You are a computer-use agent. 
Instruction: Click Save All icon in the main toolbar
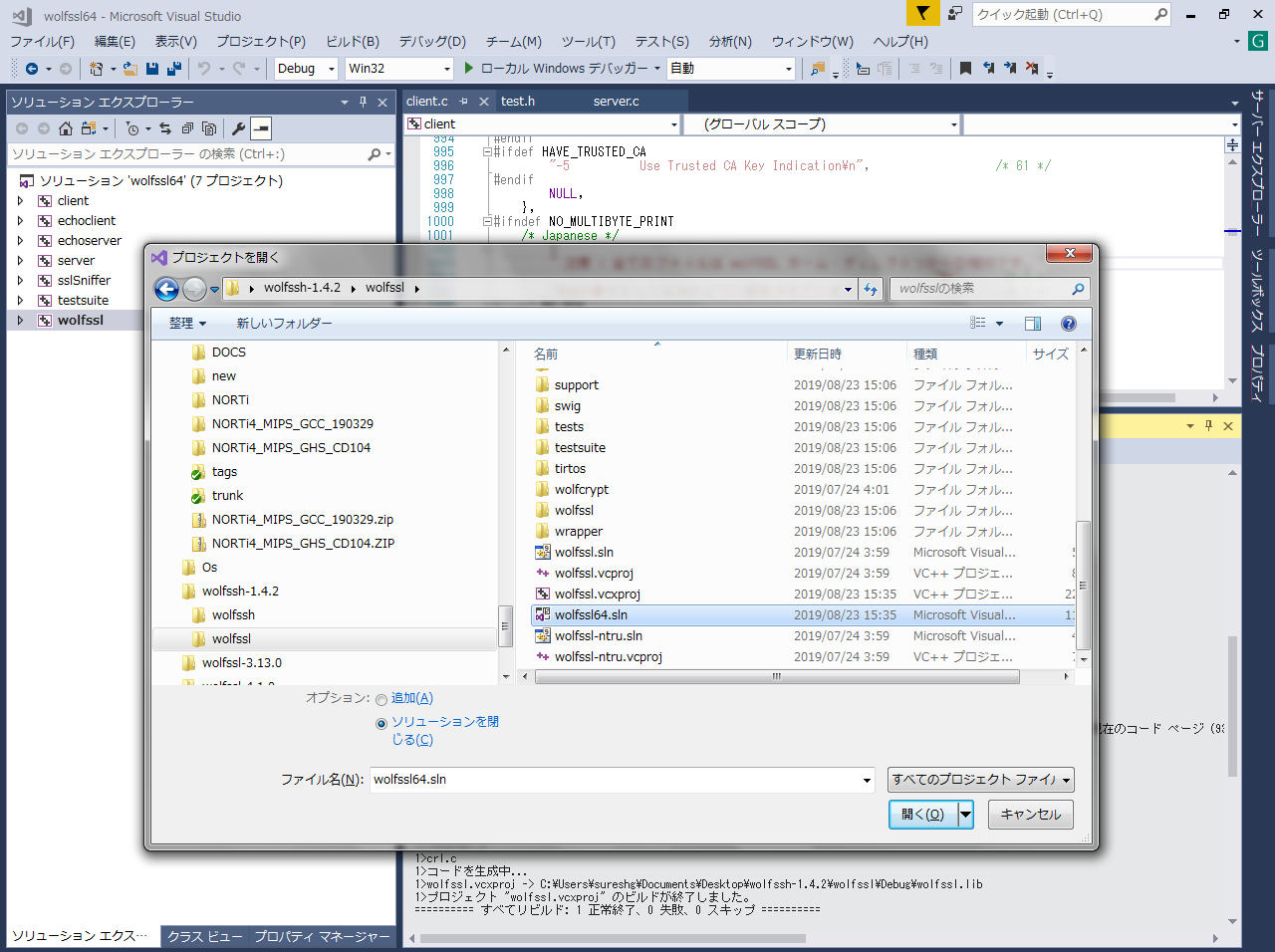click(174, 69)
